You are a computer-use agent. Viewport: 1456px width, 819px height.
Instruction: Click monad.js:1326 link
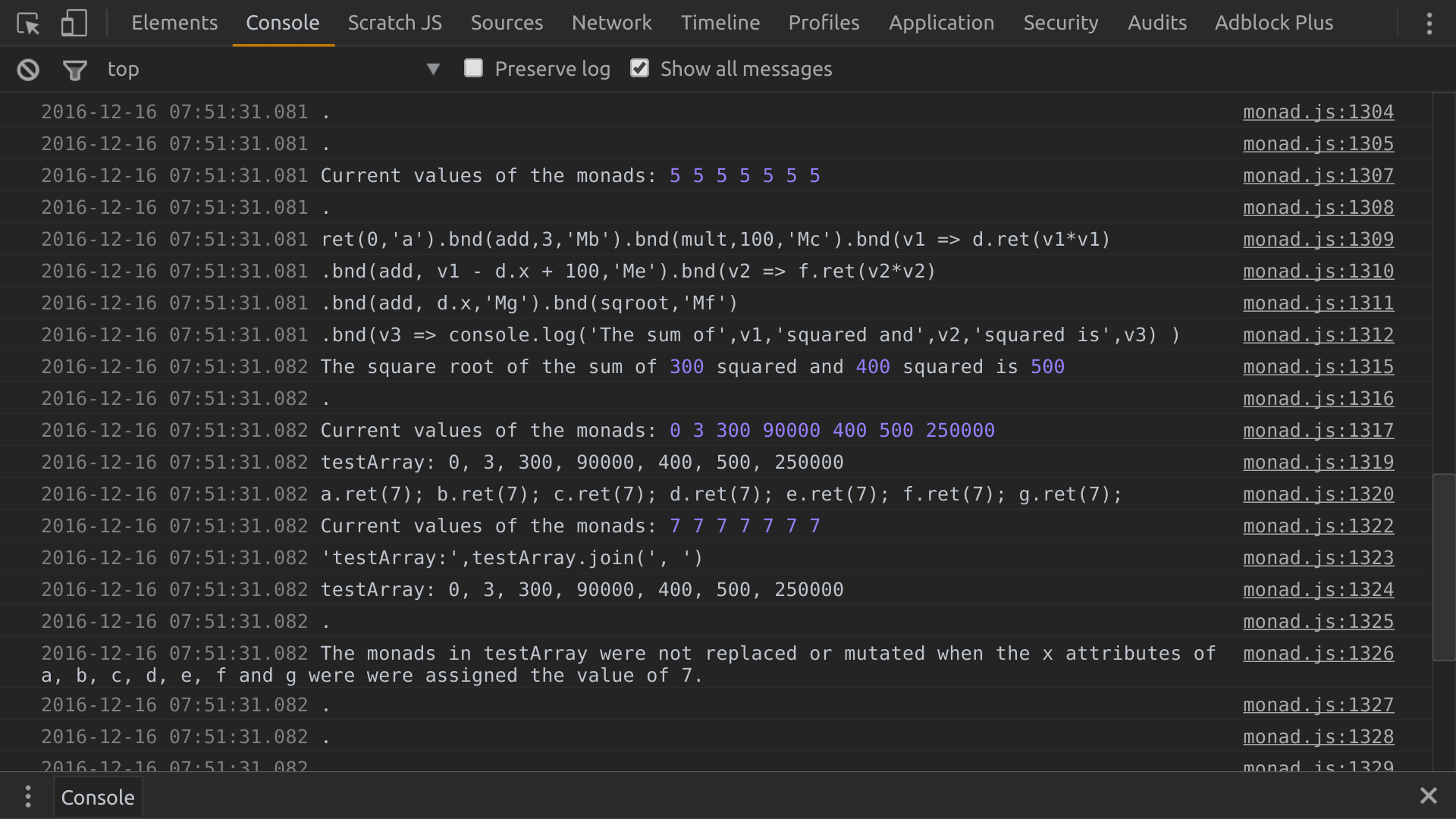coord(1318,653)
